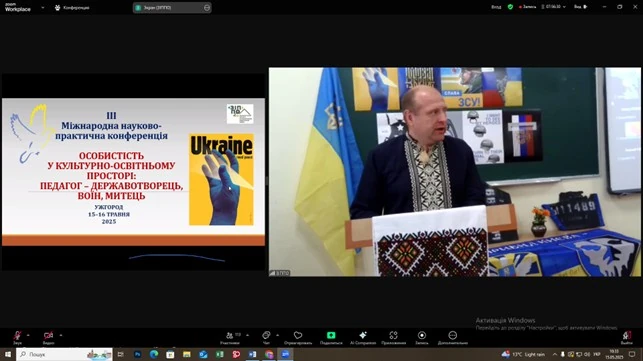Click the Ukraine poster on the slide

221,179
